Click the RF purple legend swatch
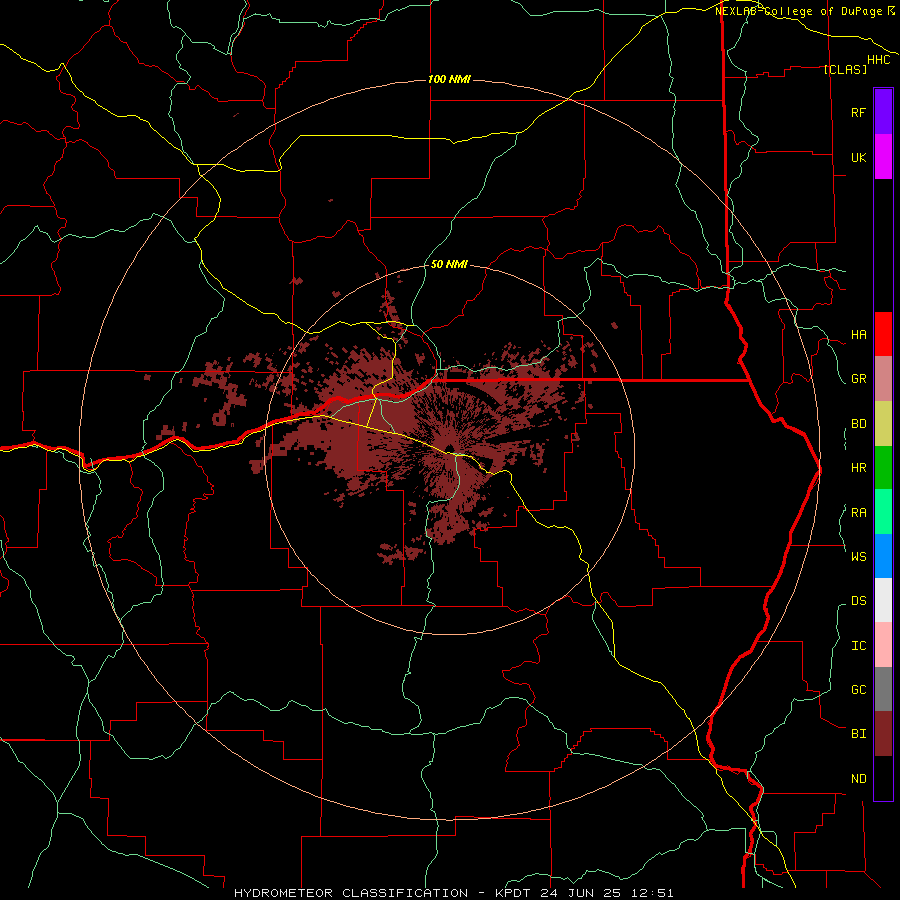900x900 pixels. [x=883, y=112]
